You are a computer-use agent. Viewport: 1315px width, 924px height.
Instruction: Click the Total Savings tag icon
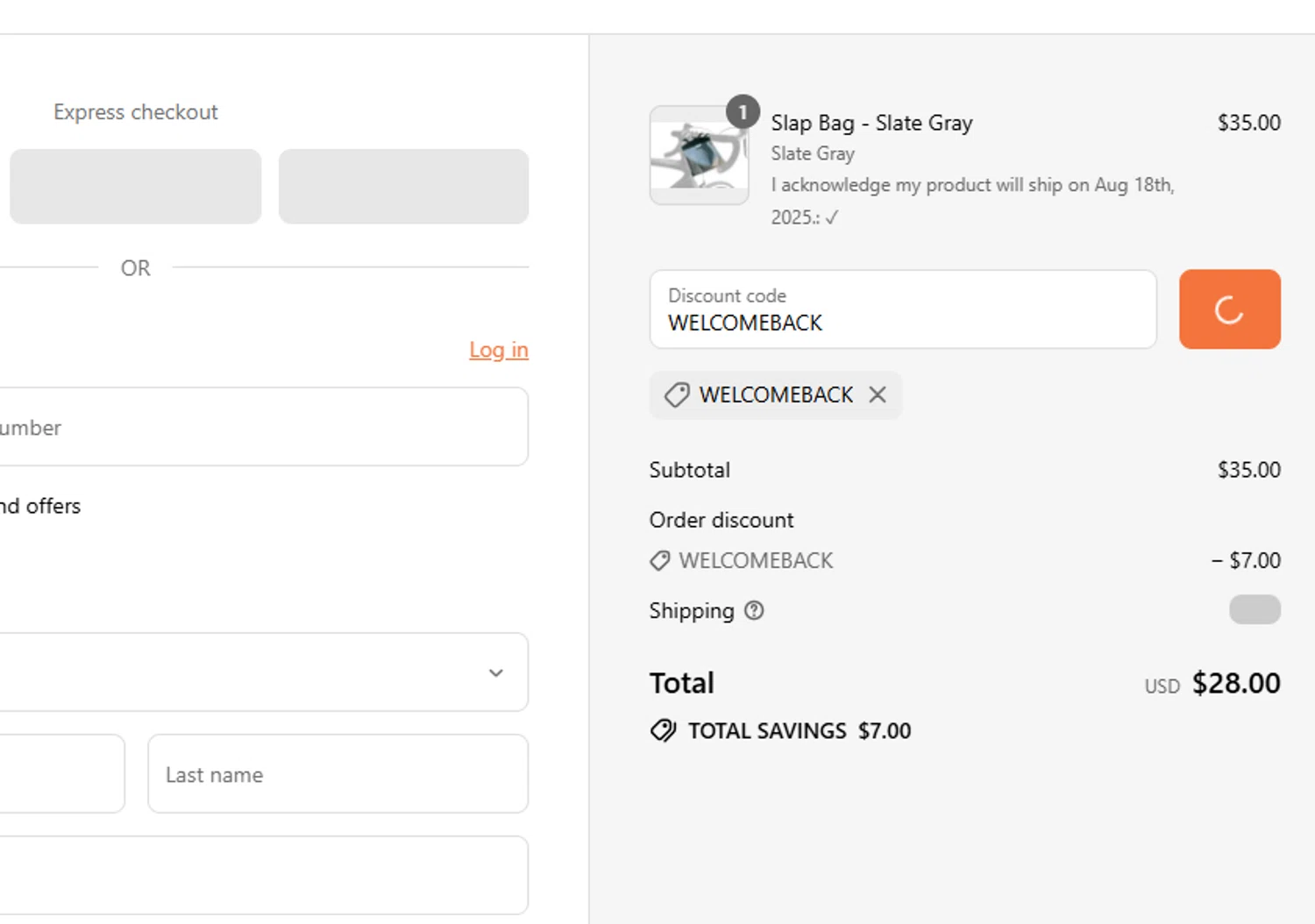click(x=664, y=730)
